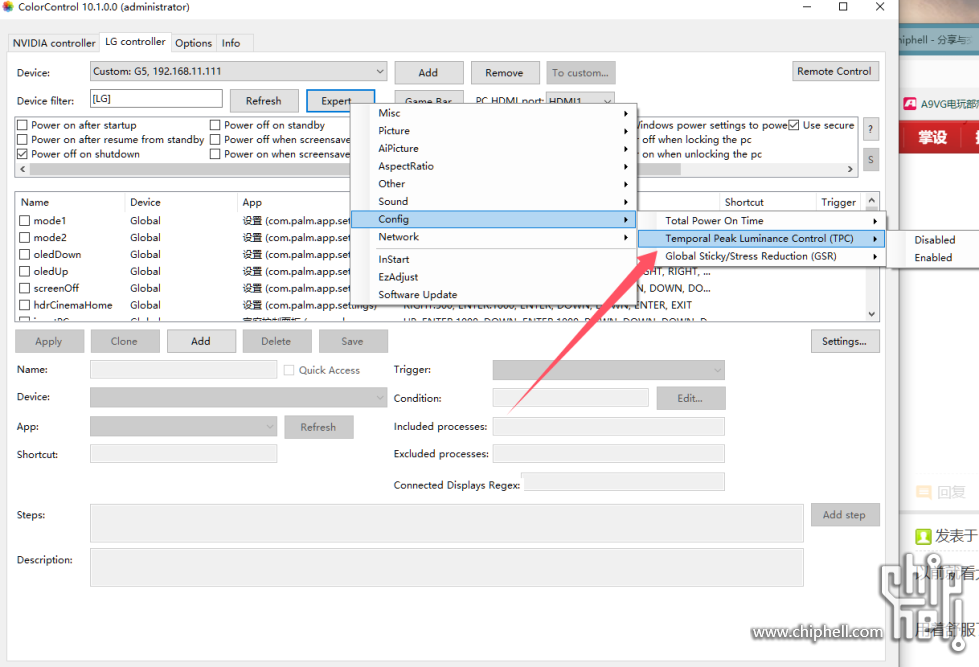979x667 pixels.
Task: Expand Global Sticky/Stress Reduction (GSR) submenu
Action: pyautogui.click(x=761, y=256)
